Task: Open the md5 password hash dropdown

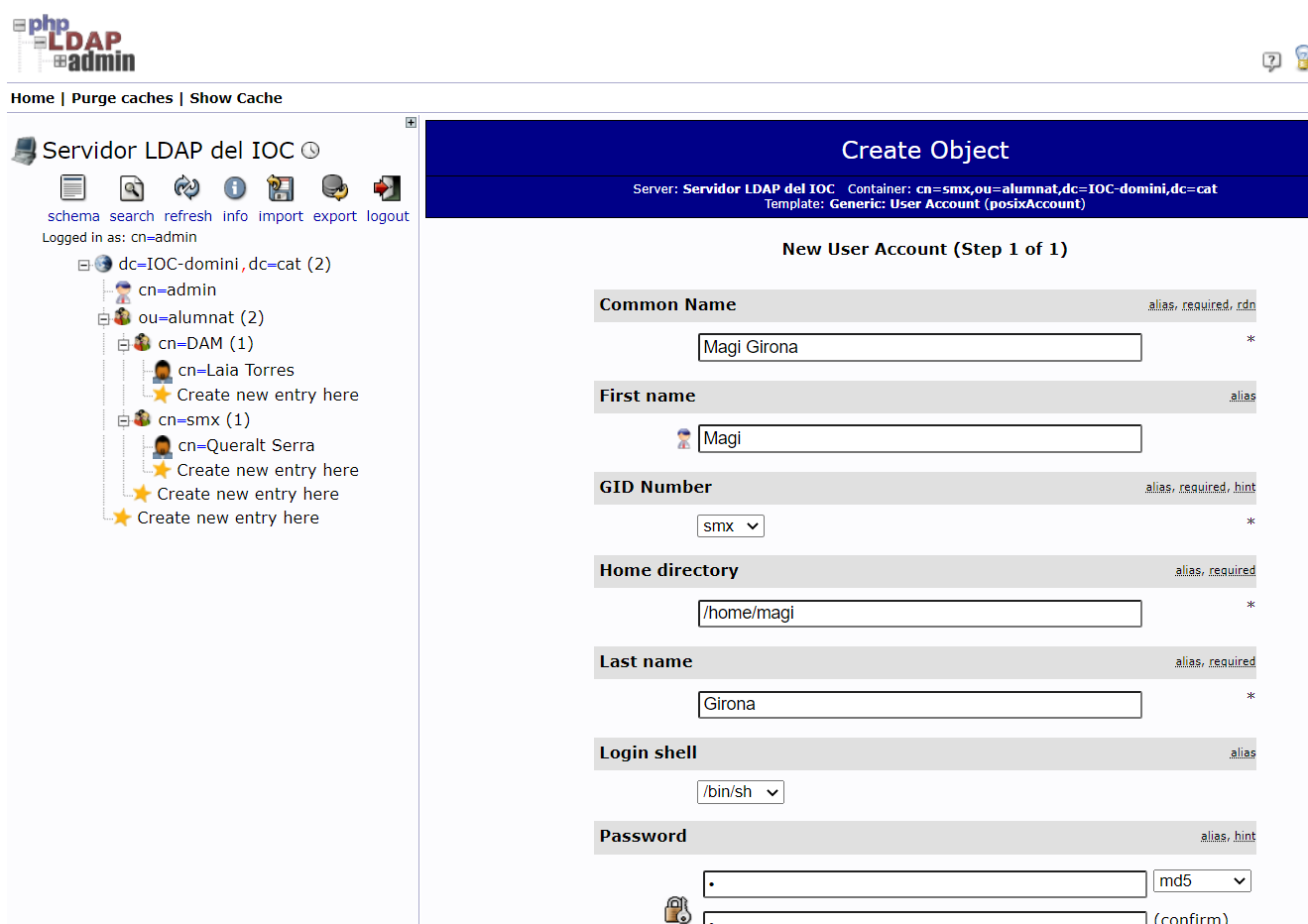Action: click(x=1201, y=881)
